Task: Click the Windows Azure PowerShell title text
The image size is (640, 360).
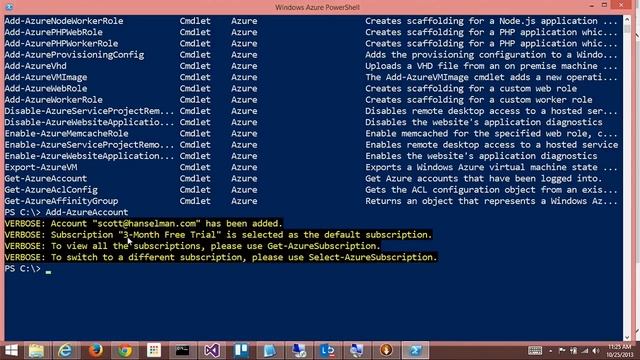Action: pos(317,7)
